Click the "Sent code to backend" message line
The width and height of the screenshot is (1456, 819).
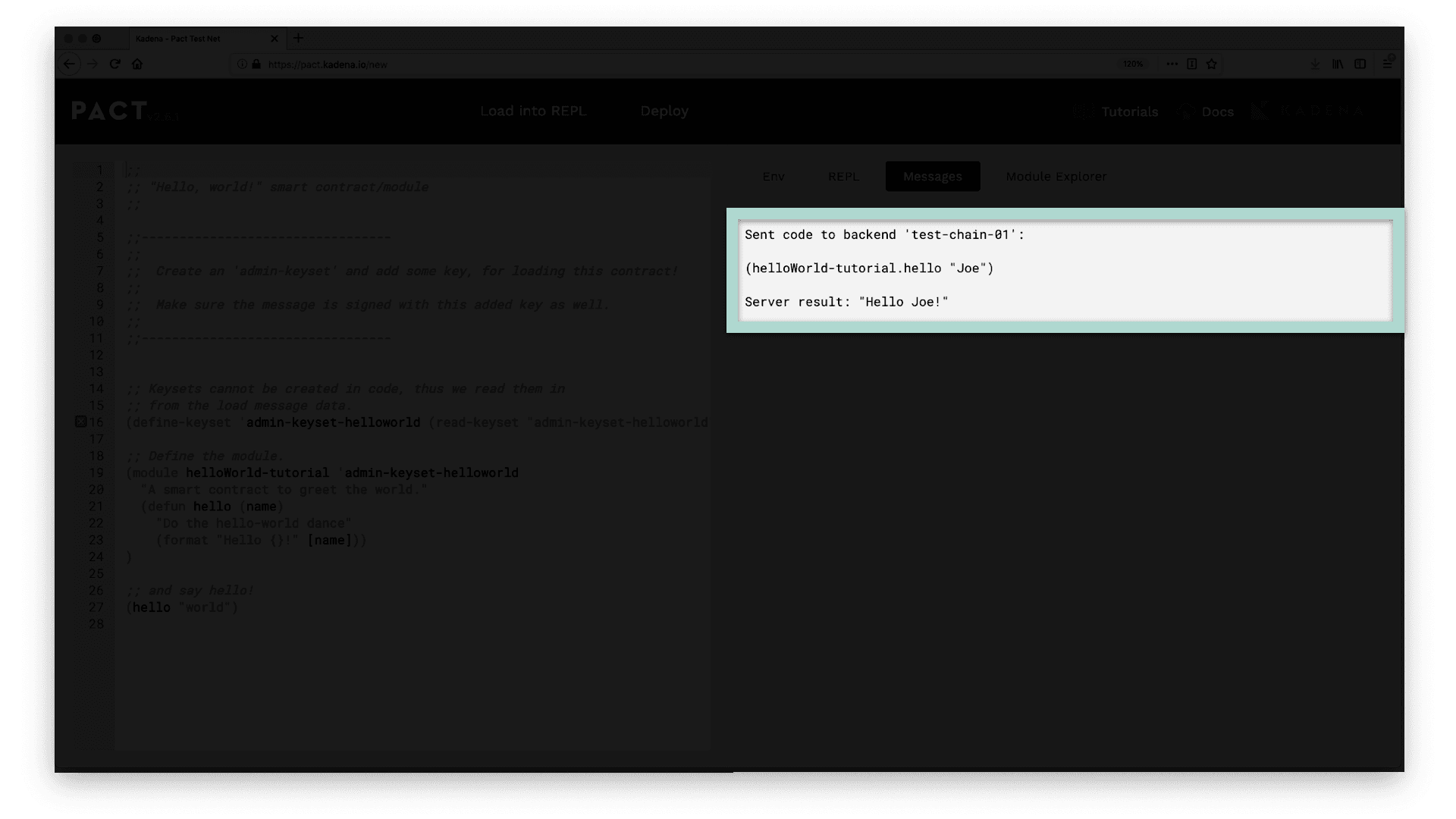tap(884, 235)
